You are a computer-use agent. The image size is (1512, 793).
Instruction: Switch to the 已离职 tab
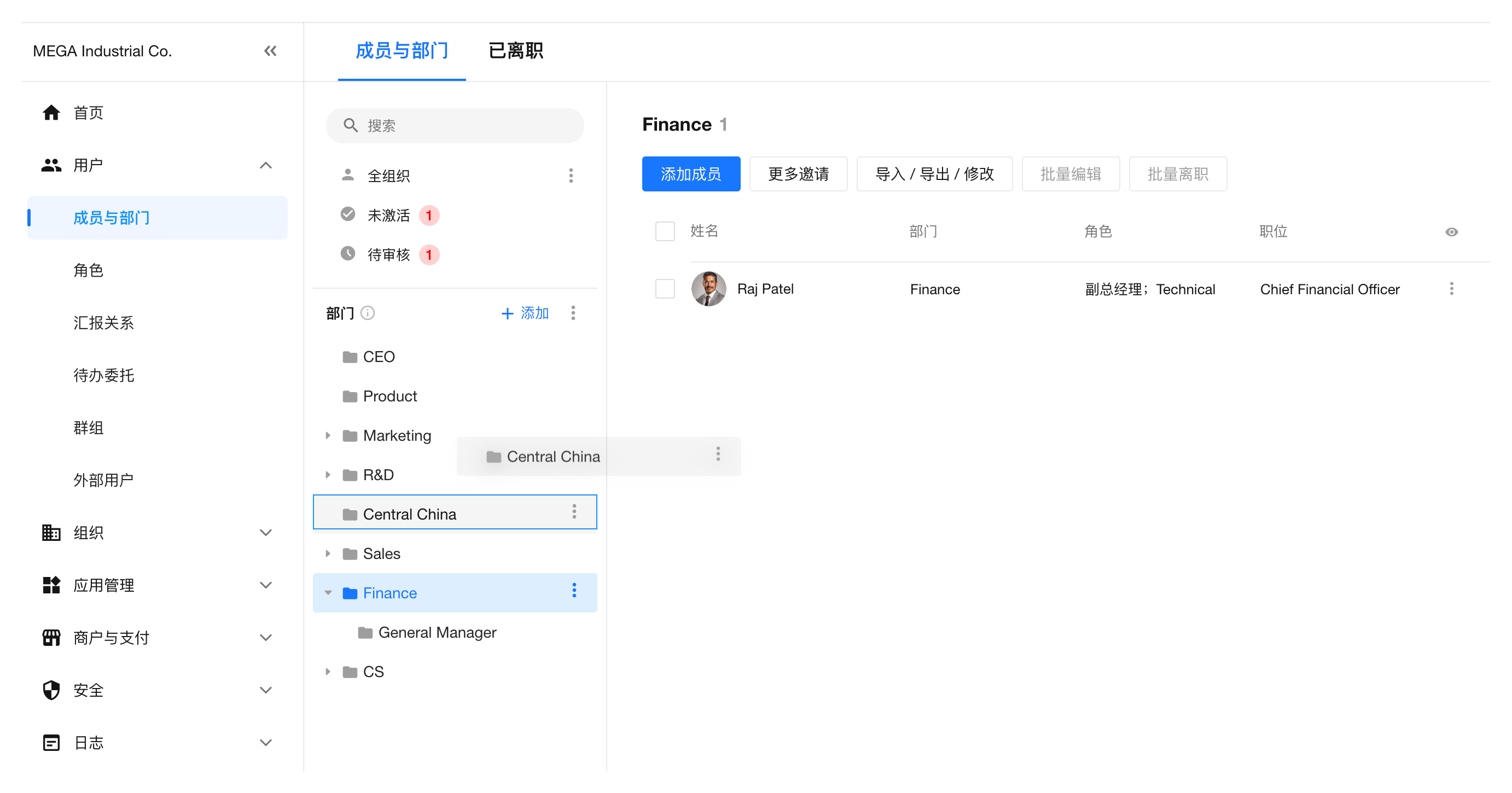(515, 51)
